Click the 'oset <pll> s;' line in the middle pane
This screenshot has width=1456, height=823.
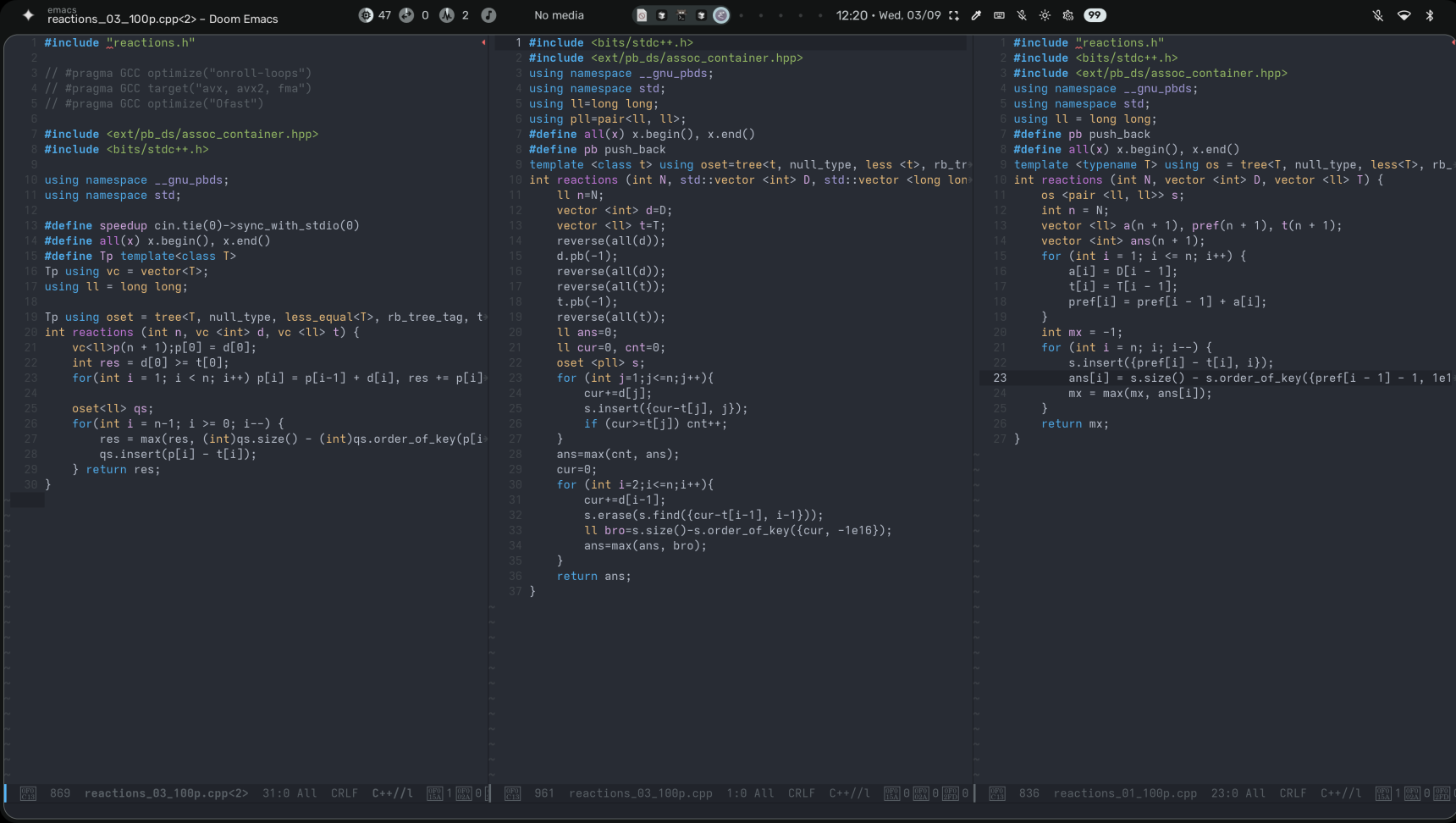(x=601, y=362)
